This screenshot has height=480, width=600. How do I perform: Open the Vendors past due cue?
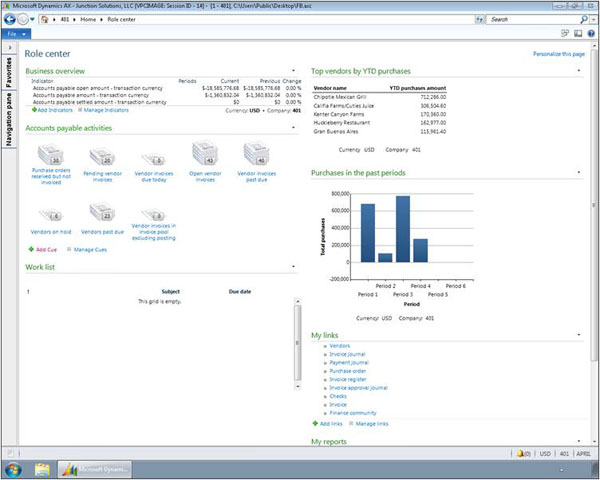[x=102, y=218]
